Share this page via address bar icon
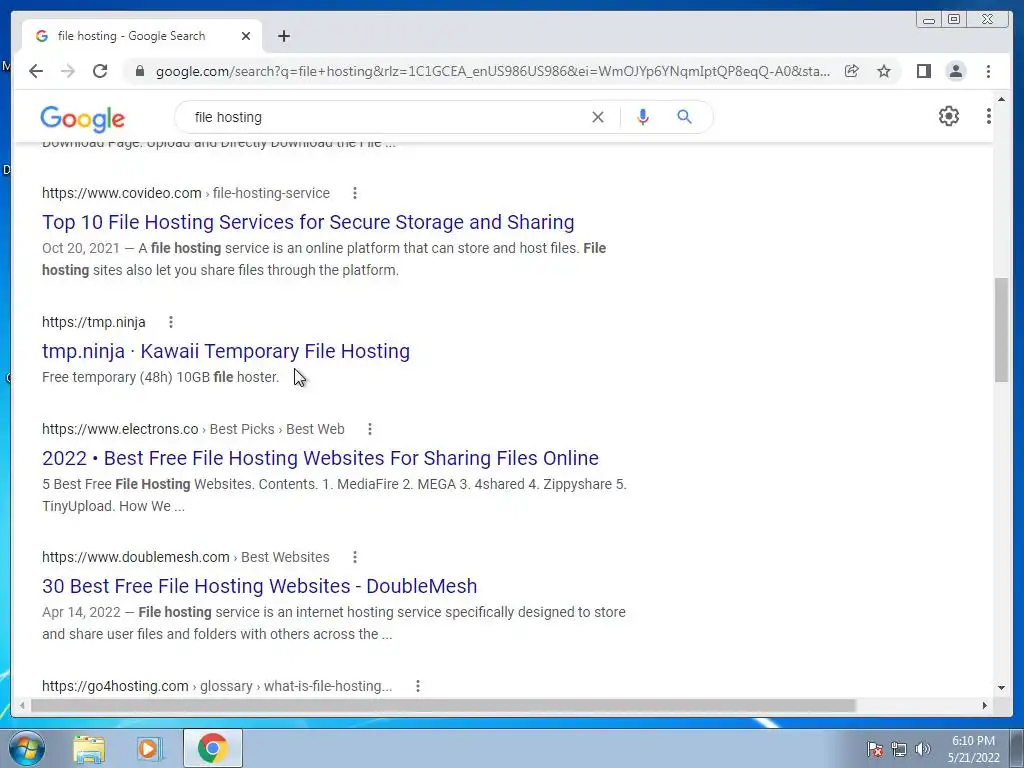 pos(852,71)
